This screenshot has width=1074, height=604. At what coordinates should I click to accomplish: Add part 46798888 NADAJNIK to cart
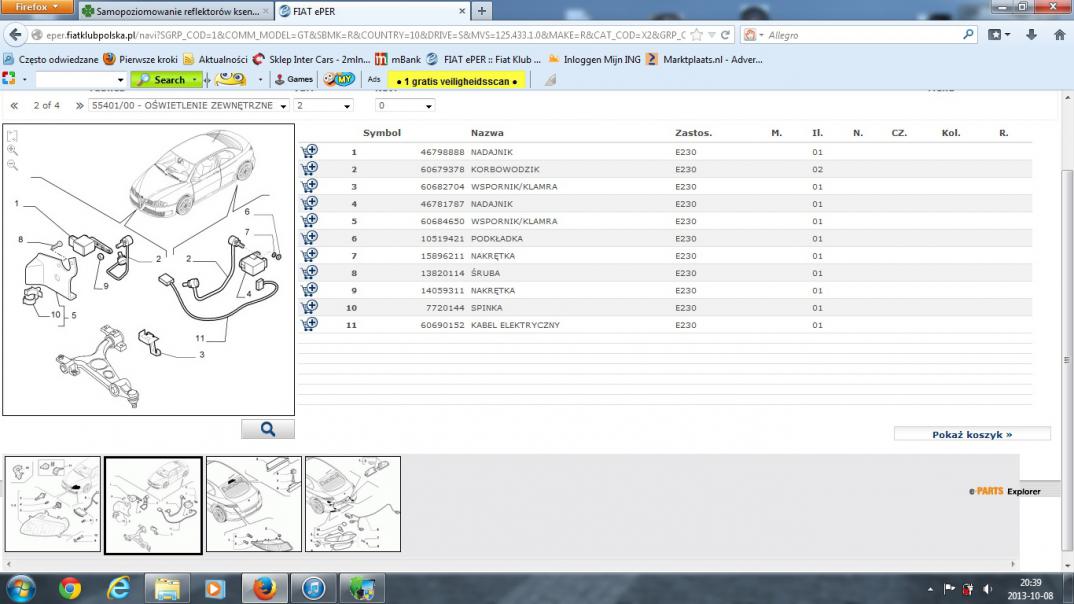pos(310,151)
